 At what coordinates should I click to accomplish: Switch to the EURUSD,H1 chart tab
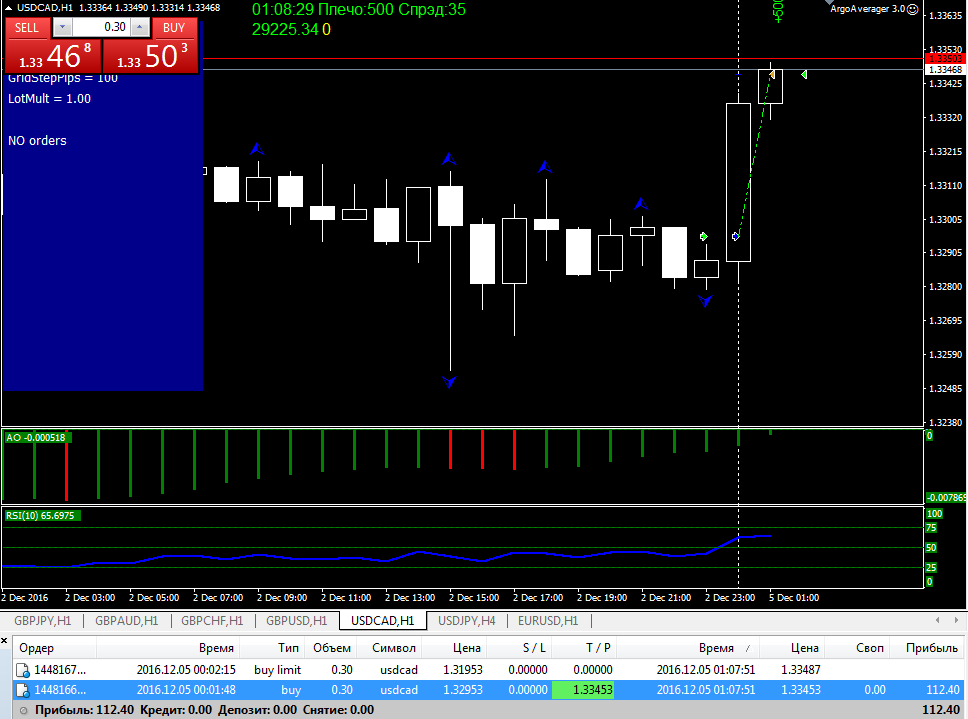click(548, 621)
